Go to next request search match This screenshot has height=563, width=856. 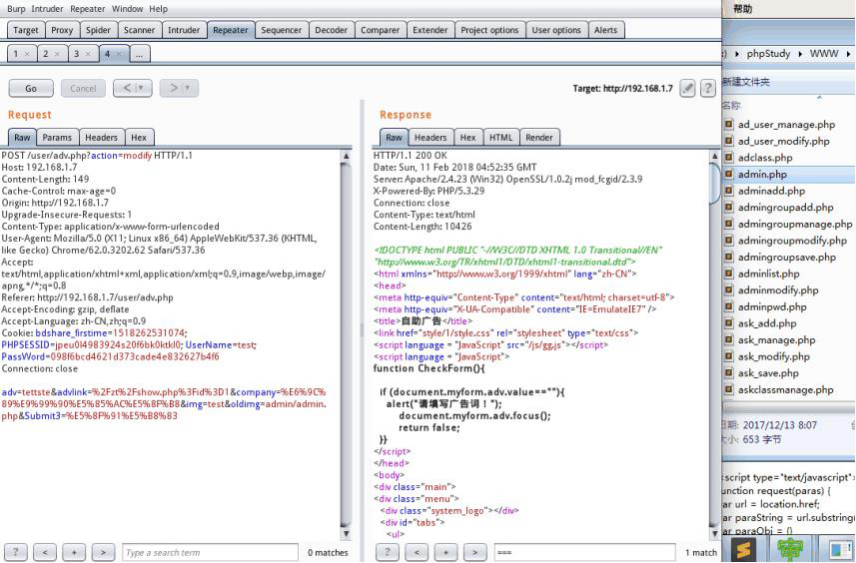[x=103, y=553]
